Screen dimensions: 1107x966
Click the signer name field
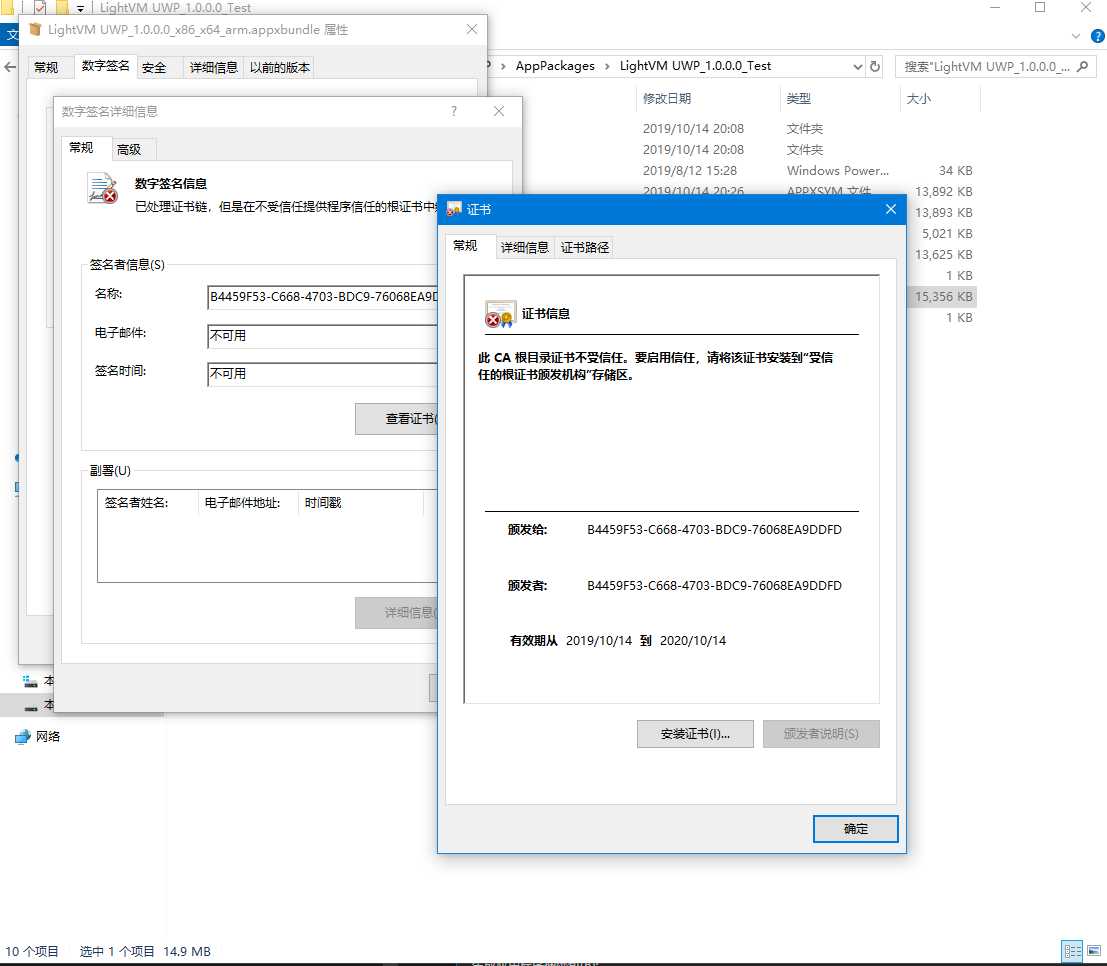click(x=323, y=297)
